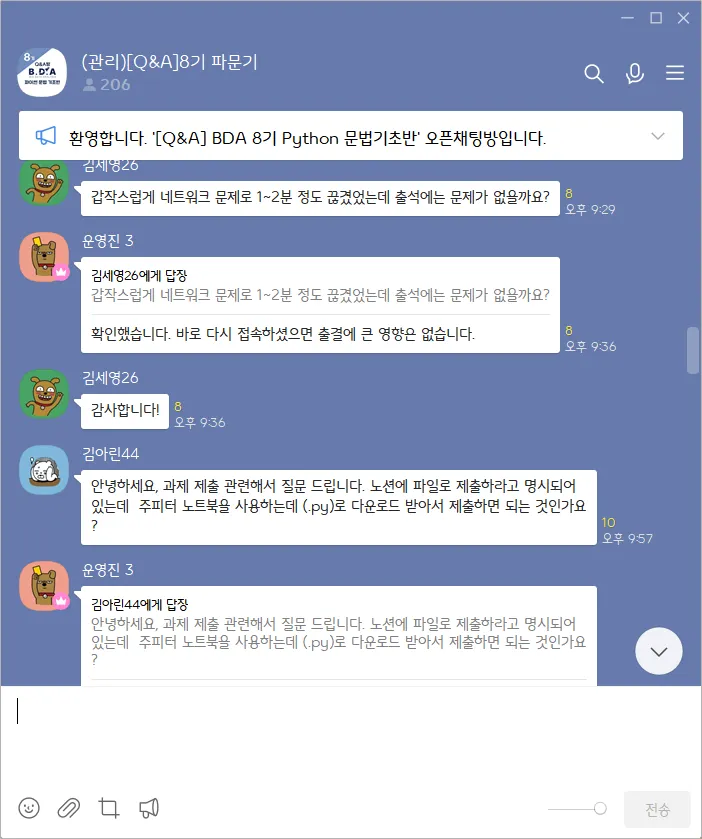
Task: Expand the pinned welcome notice chevron
Action: [658, 136]
